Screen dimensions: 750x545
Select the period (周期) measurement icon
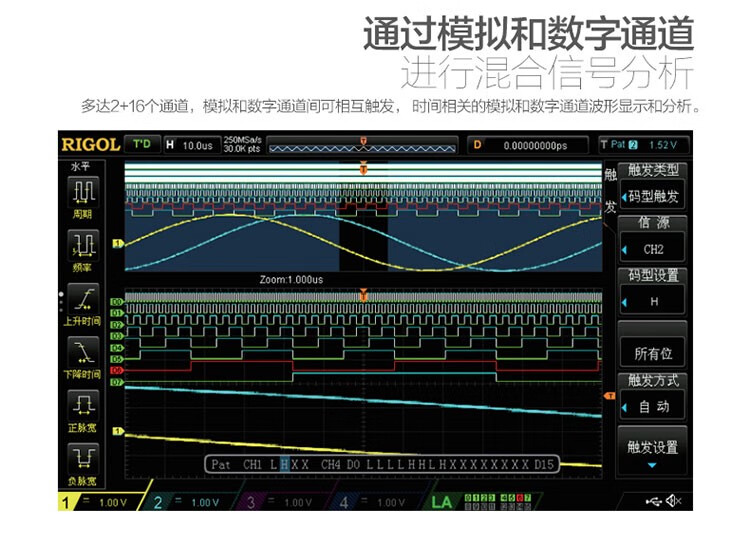[83, 191]
